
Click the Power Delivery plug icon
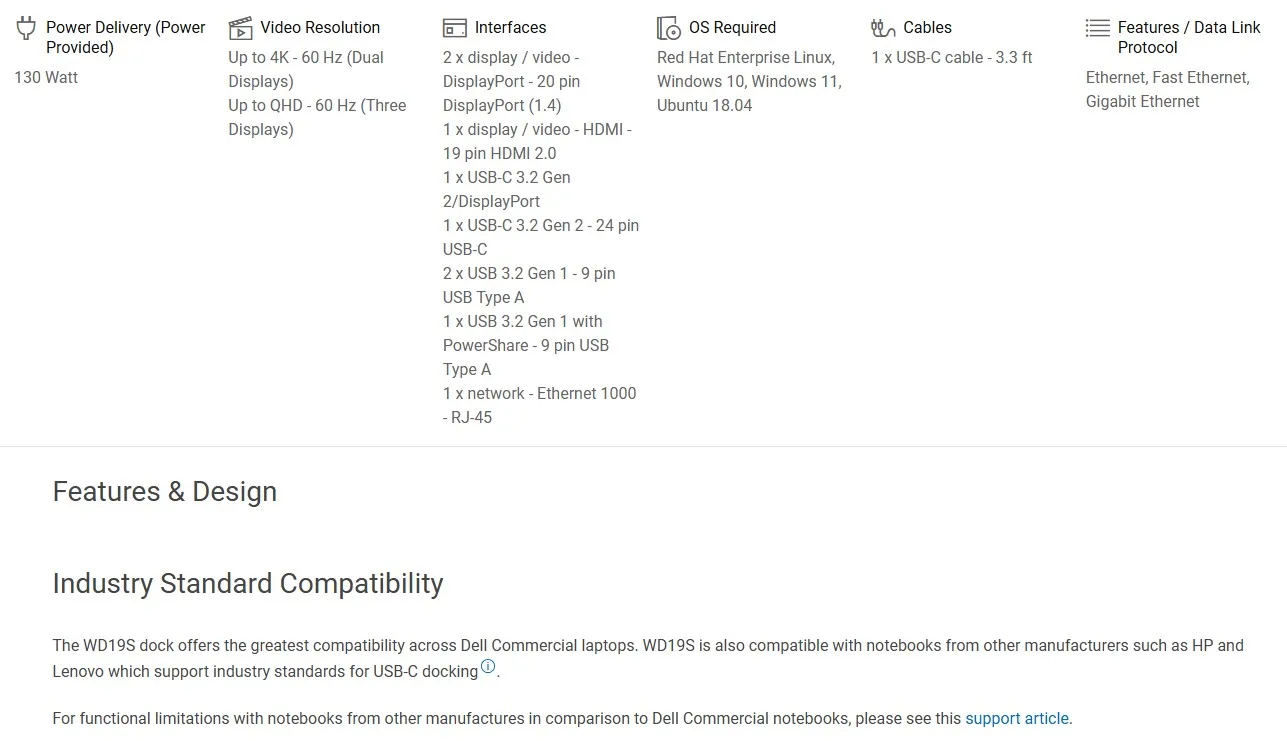tap(26, 28)
